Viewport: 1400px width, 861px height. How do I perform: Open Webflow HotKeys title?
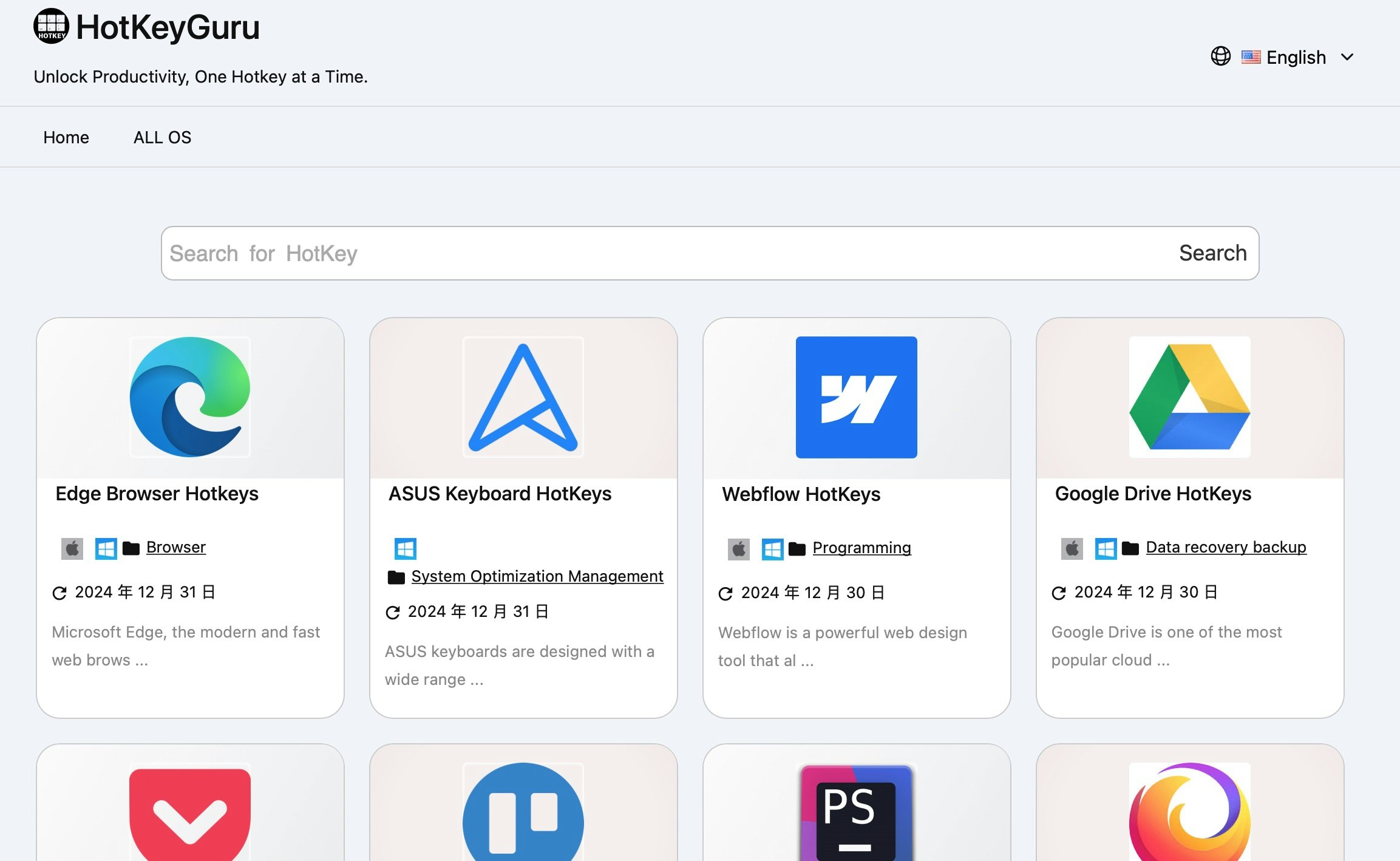pos(801,494)
